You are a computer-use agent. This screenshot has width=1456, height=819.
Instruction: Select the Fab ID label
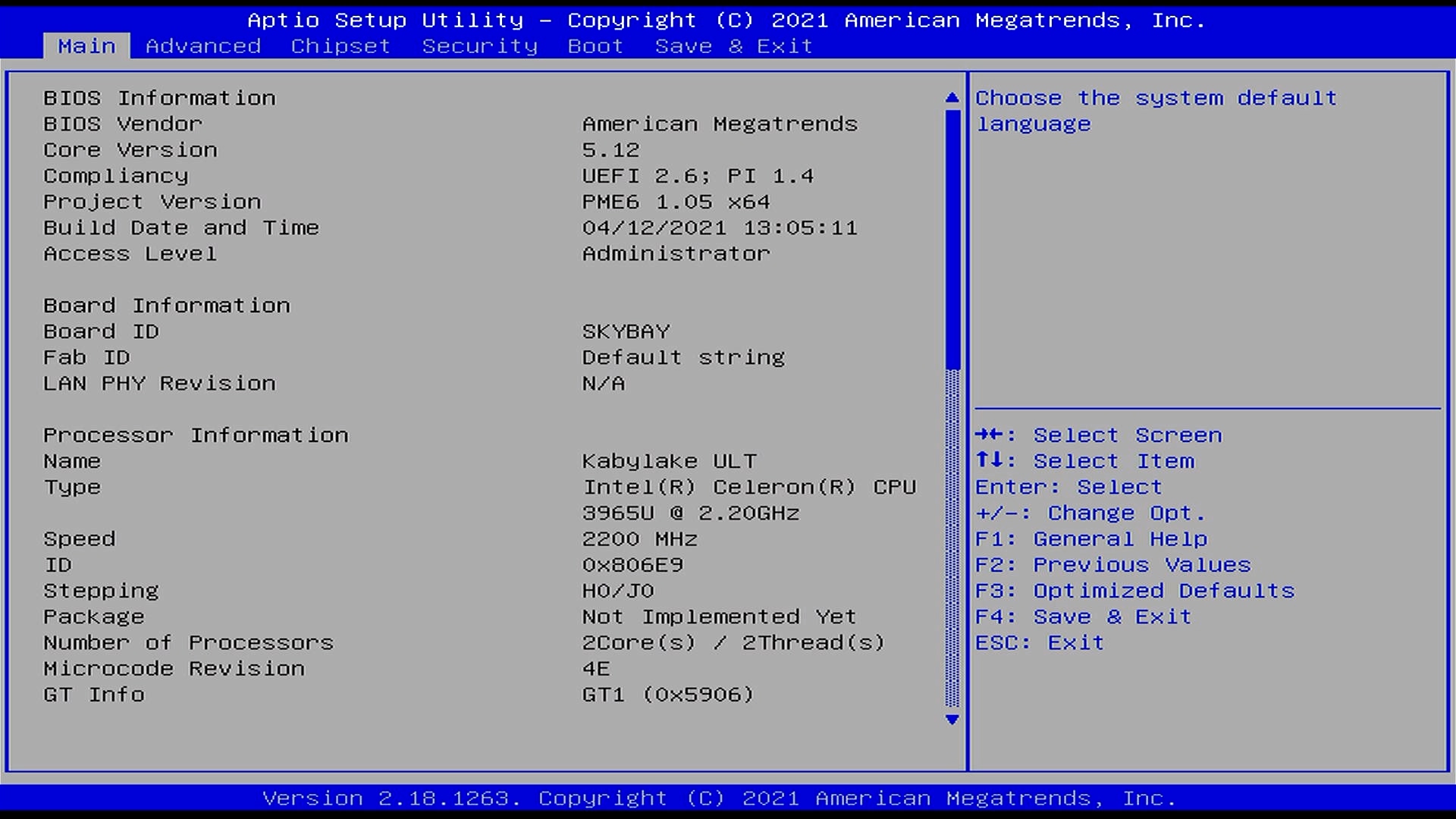(86, 357)
